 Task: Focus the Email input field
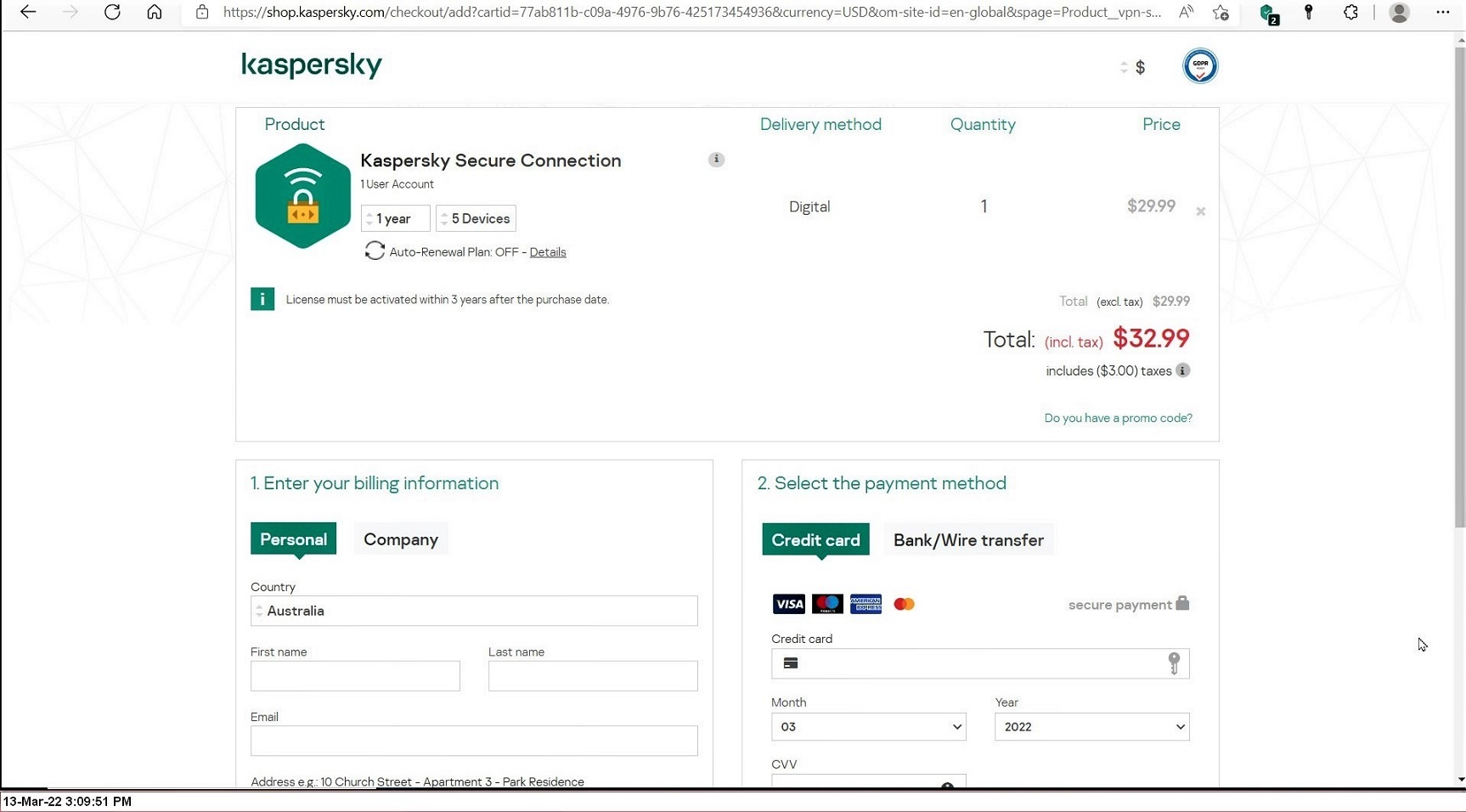474,741
